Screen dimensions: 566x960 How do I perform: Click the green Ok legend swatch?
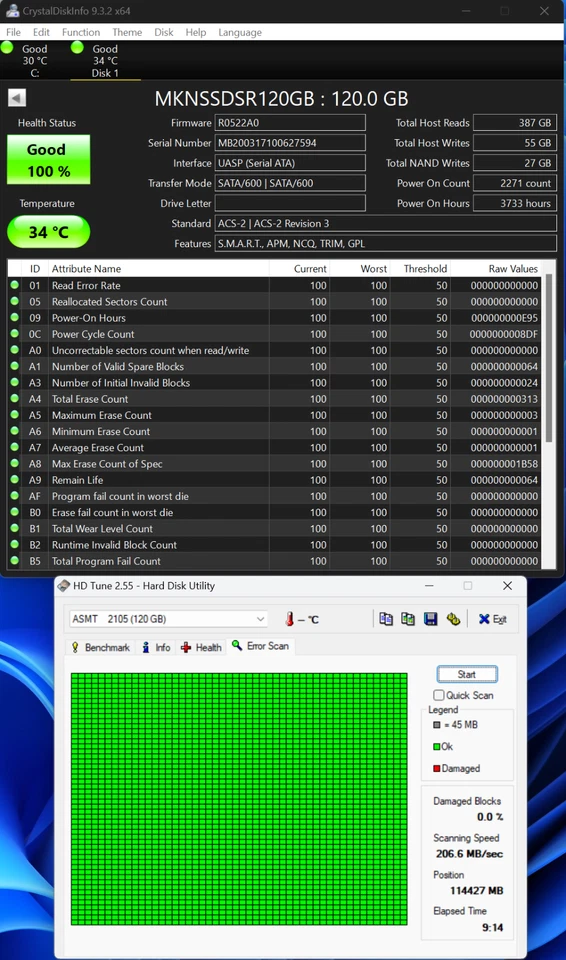pyautogui.click(x=437, y=746)
